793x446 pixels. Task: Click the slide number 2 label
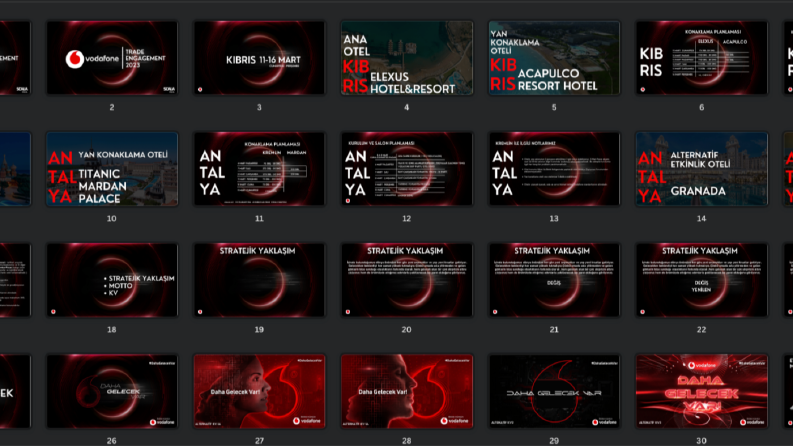(112, 107)
